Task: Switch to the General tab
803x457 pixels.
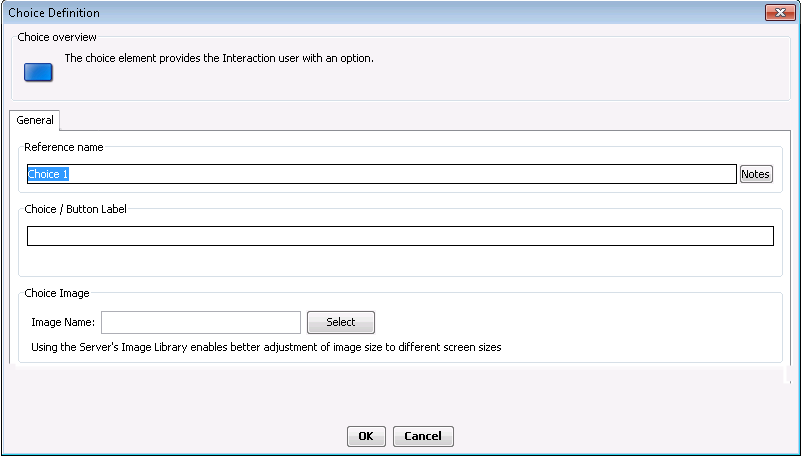Action: point(35,120)
